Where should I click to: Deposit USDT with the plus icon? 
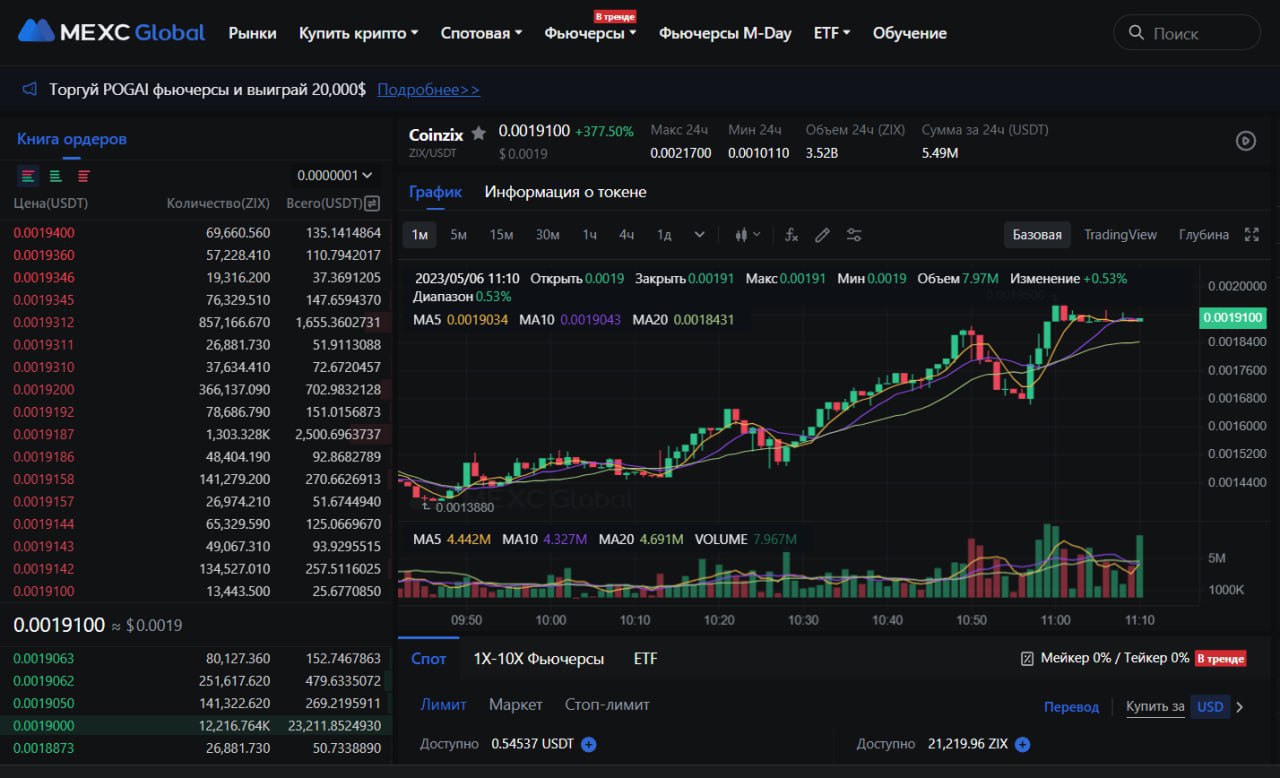[589, 744]
